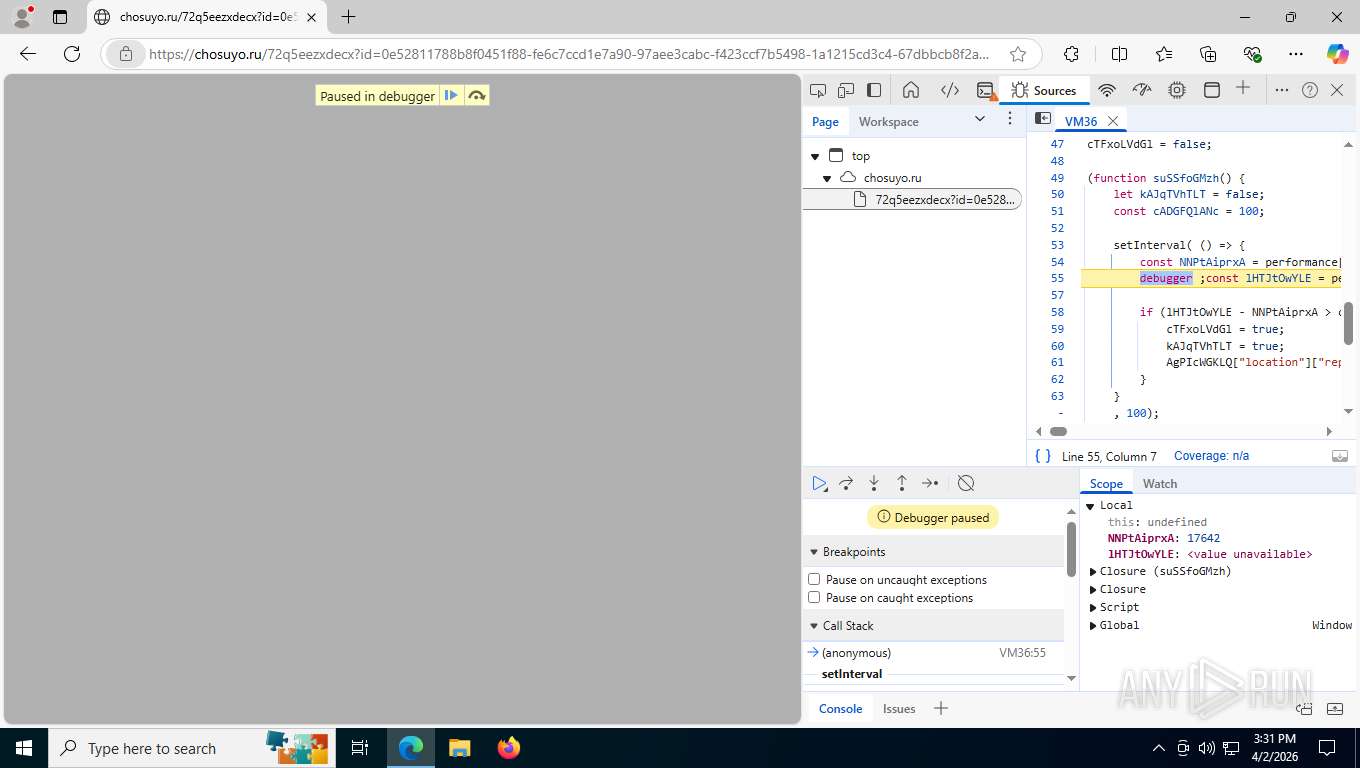Screen dimensions: 1360x768
Task: Open DevTools help
Action: pos(1310,90)
